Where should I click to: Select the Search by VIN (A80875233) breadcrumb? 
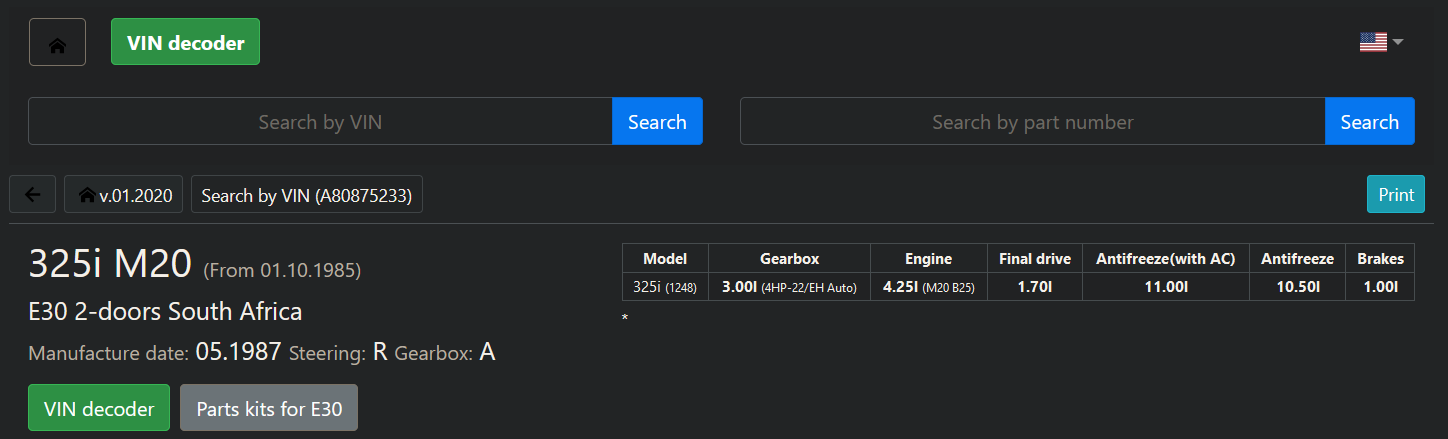307,195
